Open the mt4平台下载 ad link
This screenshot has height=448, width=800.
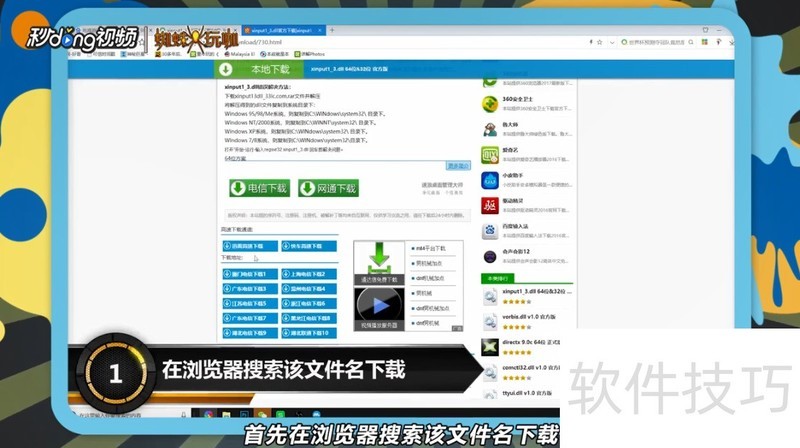pos(431,248)
